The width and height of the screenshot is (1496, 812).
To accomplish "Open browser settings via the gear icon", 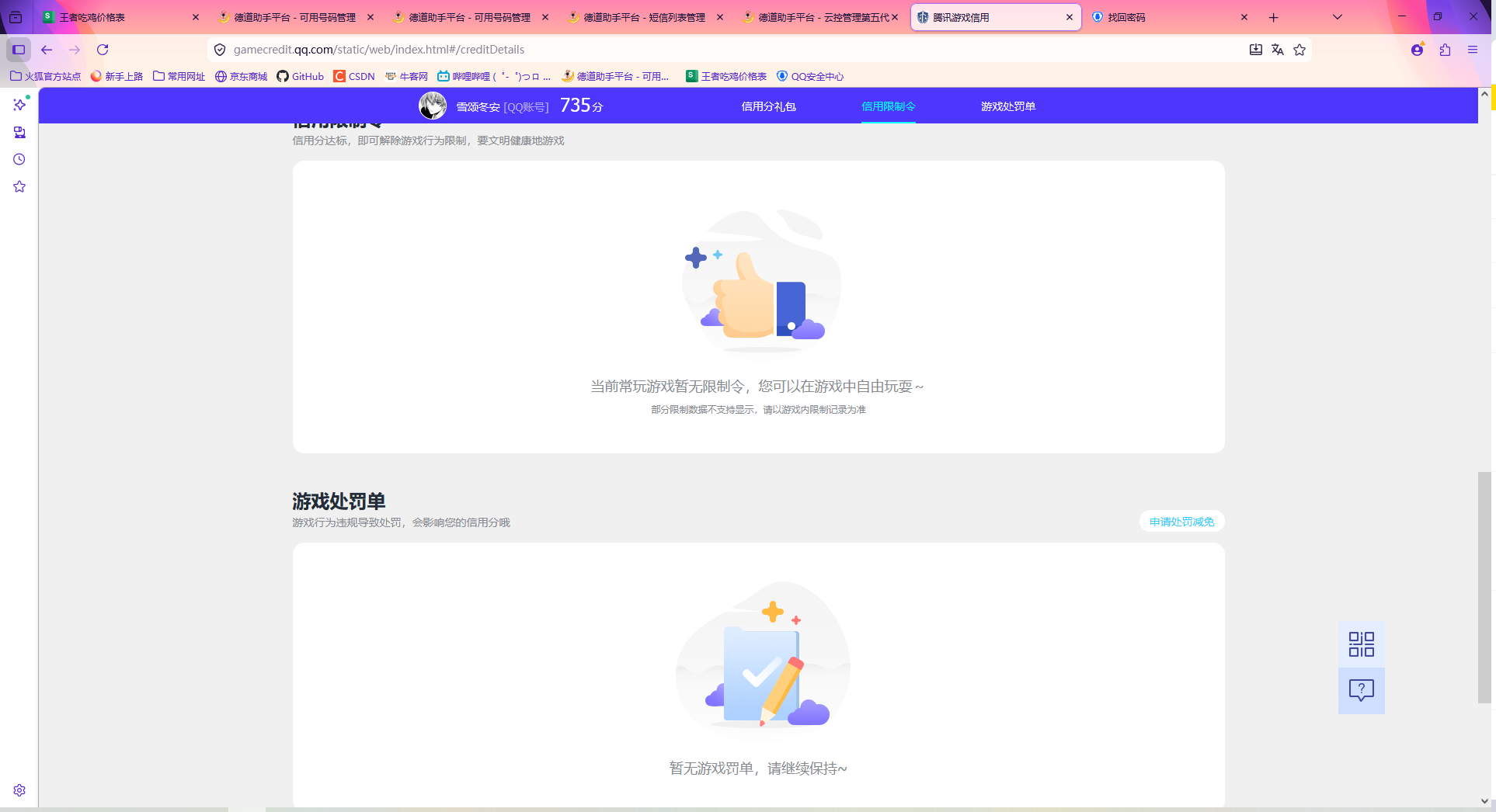I will point(19,789).
